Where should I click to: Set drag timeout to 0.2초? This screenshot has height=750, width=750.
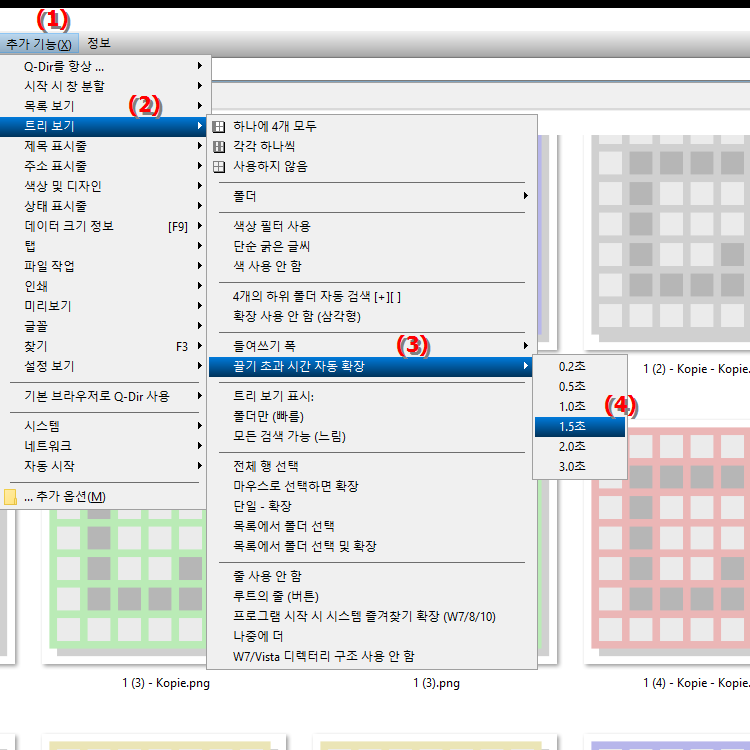[x=580, y=366]
